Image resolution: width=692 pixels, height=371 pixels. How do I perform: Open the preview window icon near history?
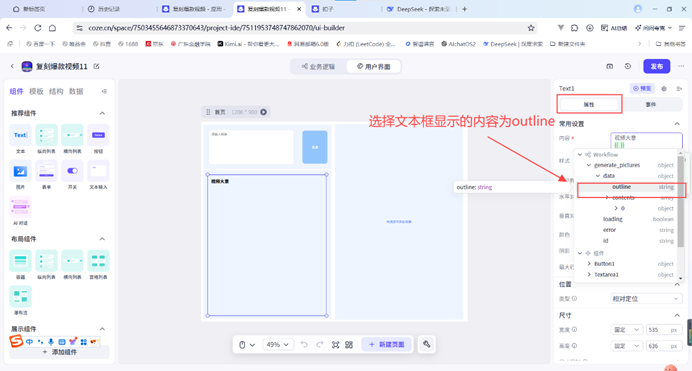pos(609,66)
